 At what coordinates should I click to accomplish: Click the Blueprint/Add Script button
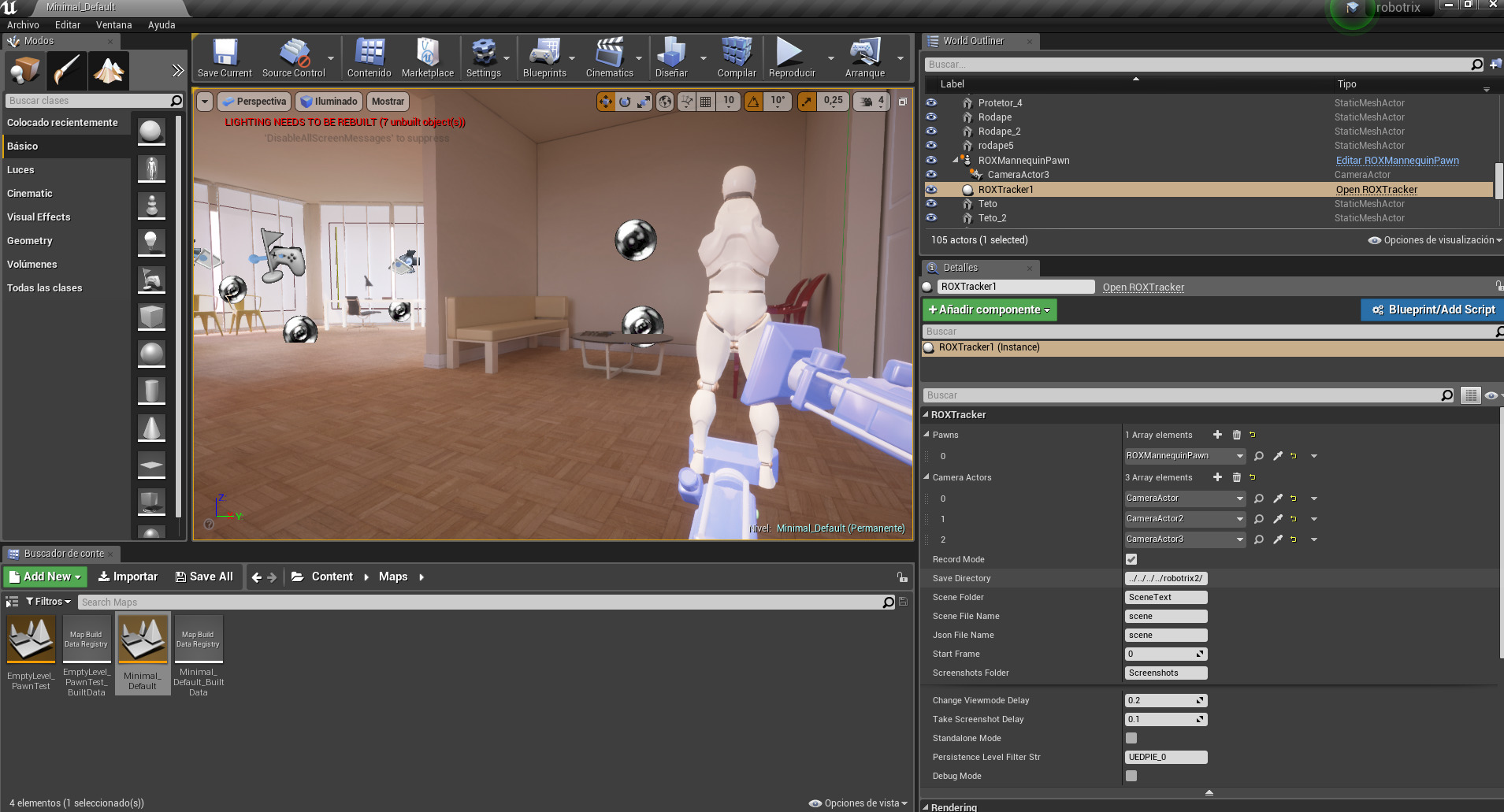(1432, 310)
